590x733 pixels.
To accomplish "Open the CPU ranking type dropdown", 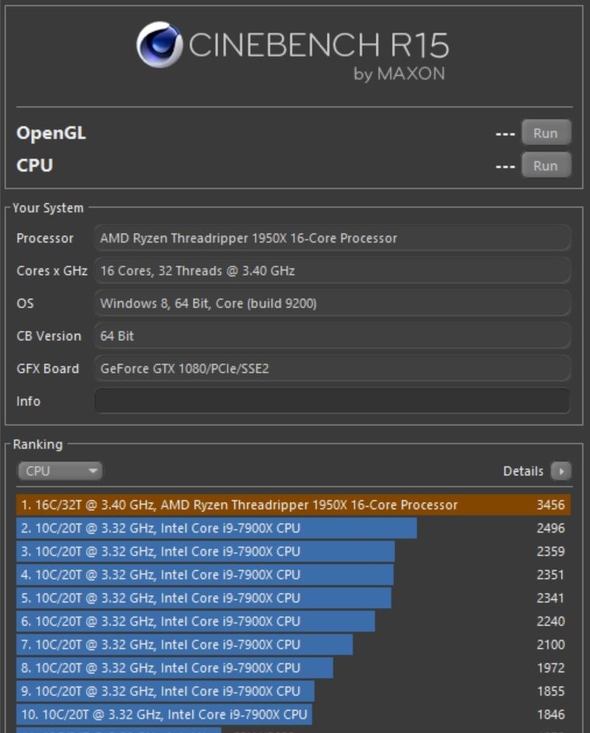I will (x=60, y=471).
